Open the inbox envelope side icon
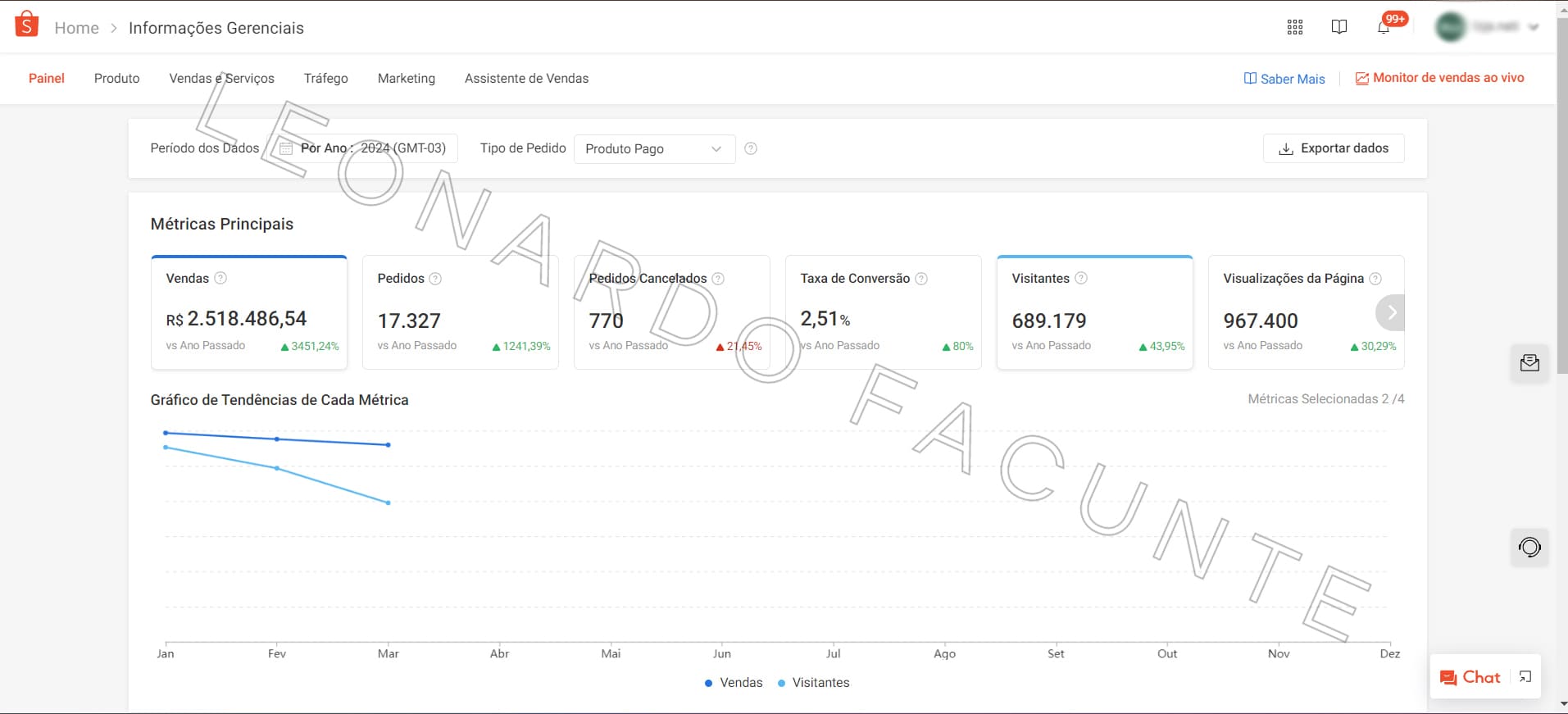Image resolution: width=1568 pixels, height=714 pixels. [1529, 363]
